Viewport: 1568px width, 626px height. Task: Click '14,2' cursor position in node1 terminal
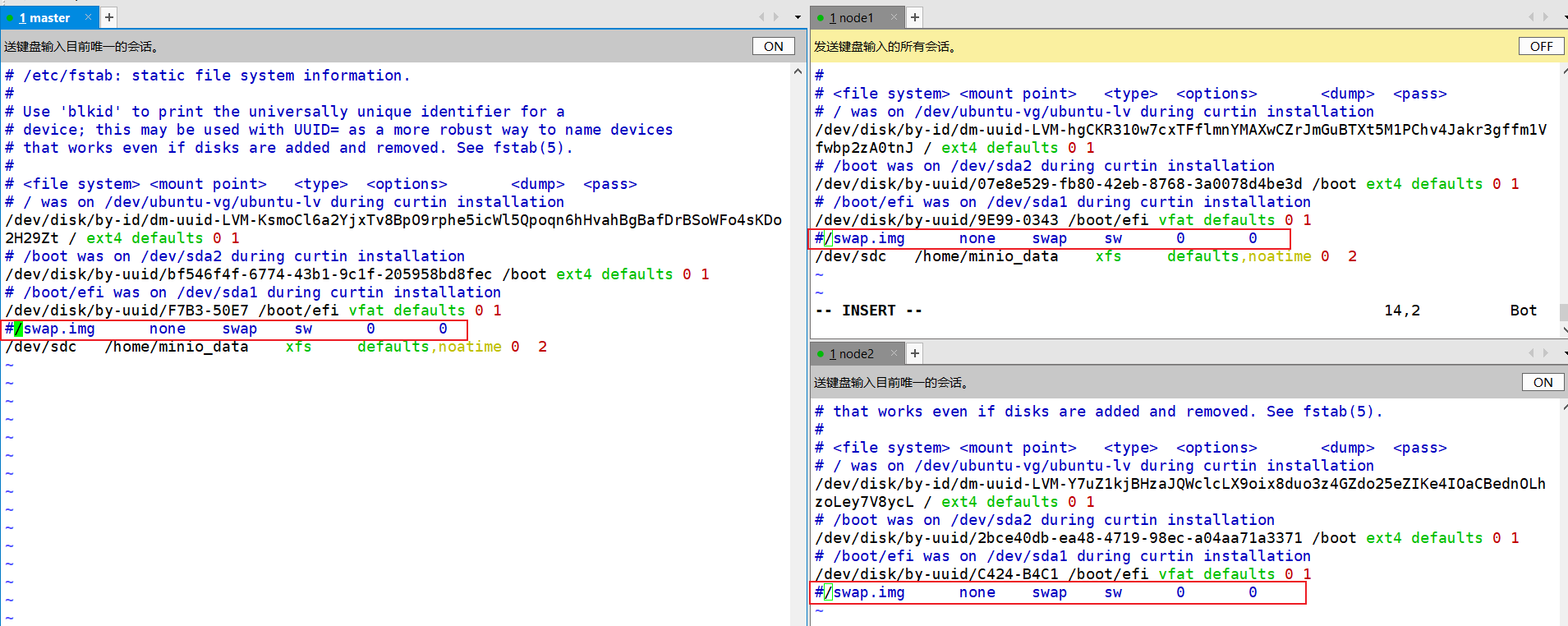point(1402,311)
